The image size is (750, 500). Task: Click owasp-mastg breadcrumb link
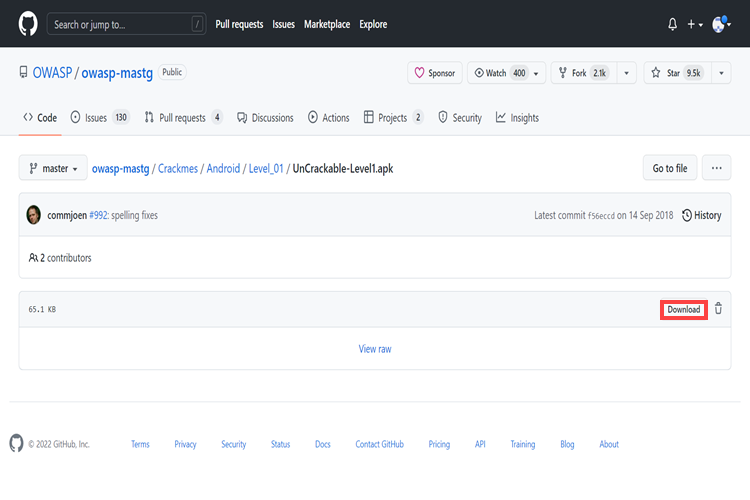[121, 168]
